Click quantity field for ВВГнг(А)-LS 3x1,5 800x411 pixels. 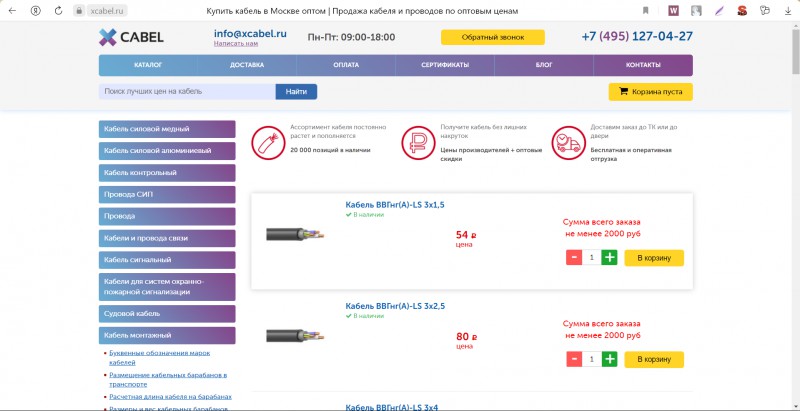[592, 258]
